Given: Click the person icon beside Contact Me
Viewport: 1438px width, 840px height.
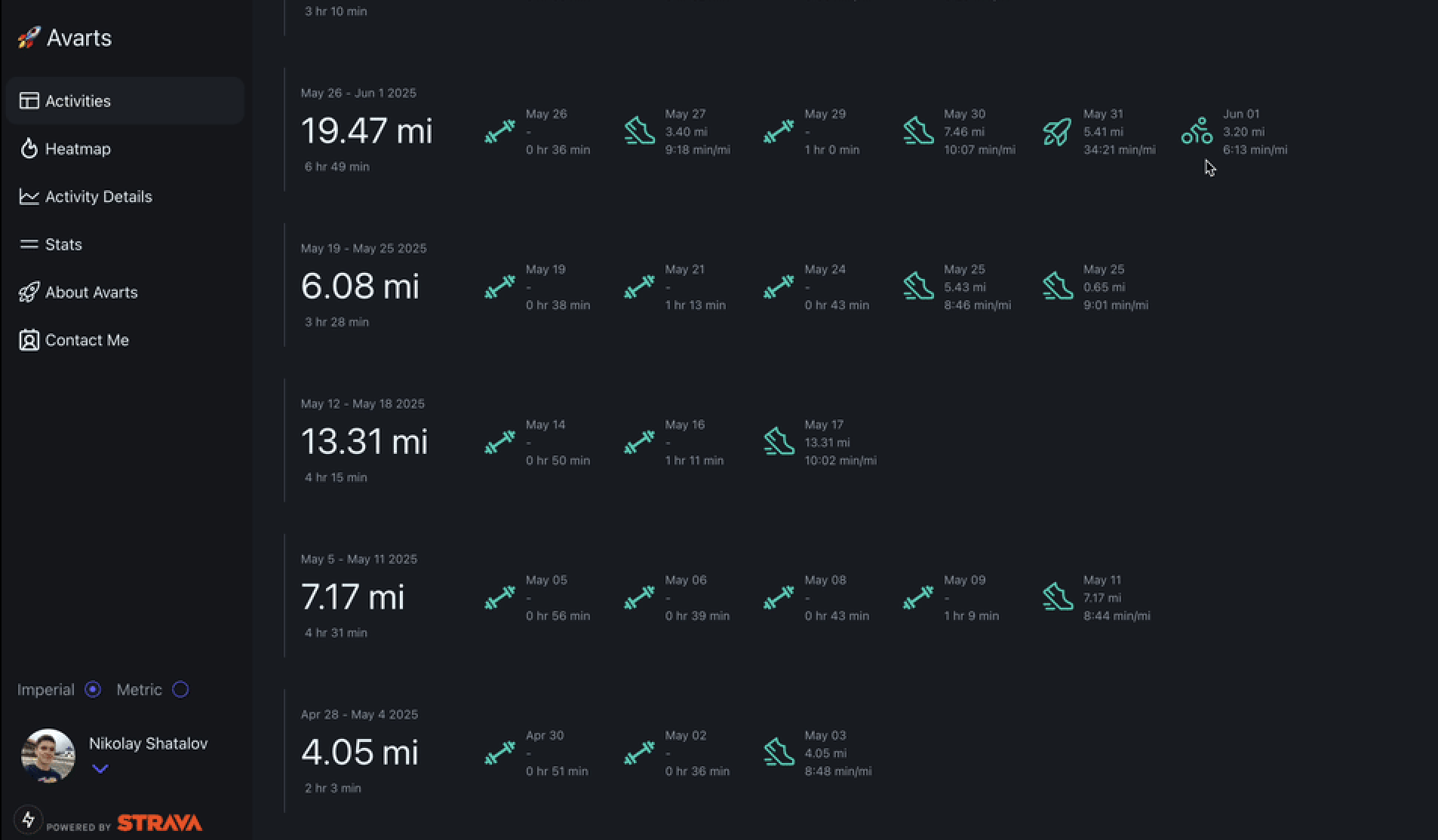Looking at the screenshot, I should click(x=28, y=340).
